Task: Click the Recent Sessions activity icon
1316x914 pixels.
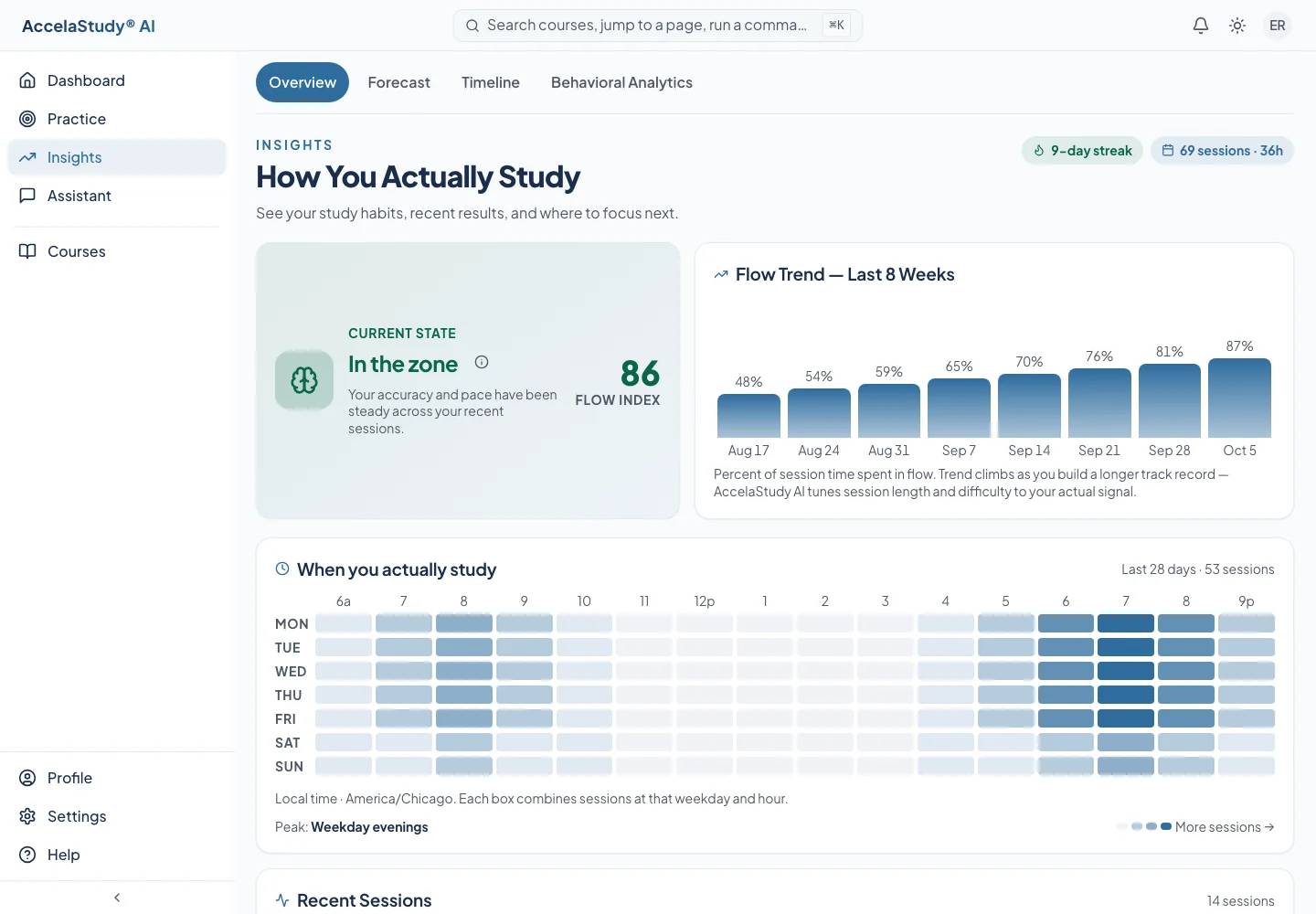Action: click(x=282, y=900)
